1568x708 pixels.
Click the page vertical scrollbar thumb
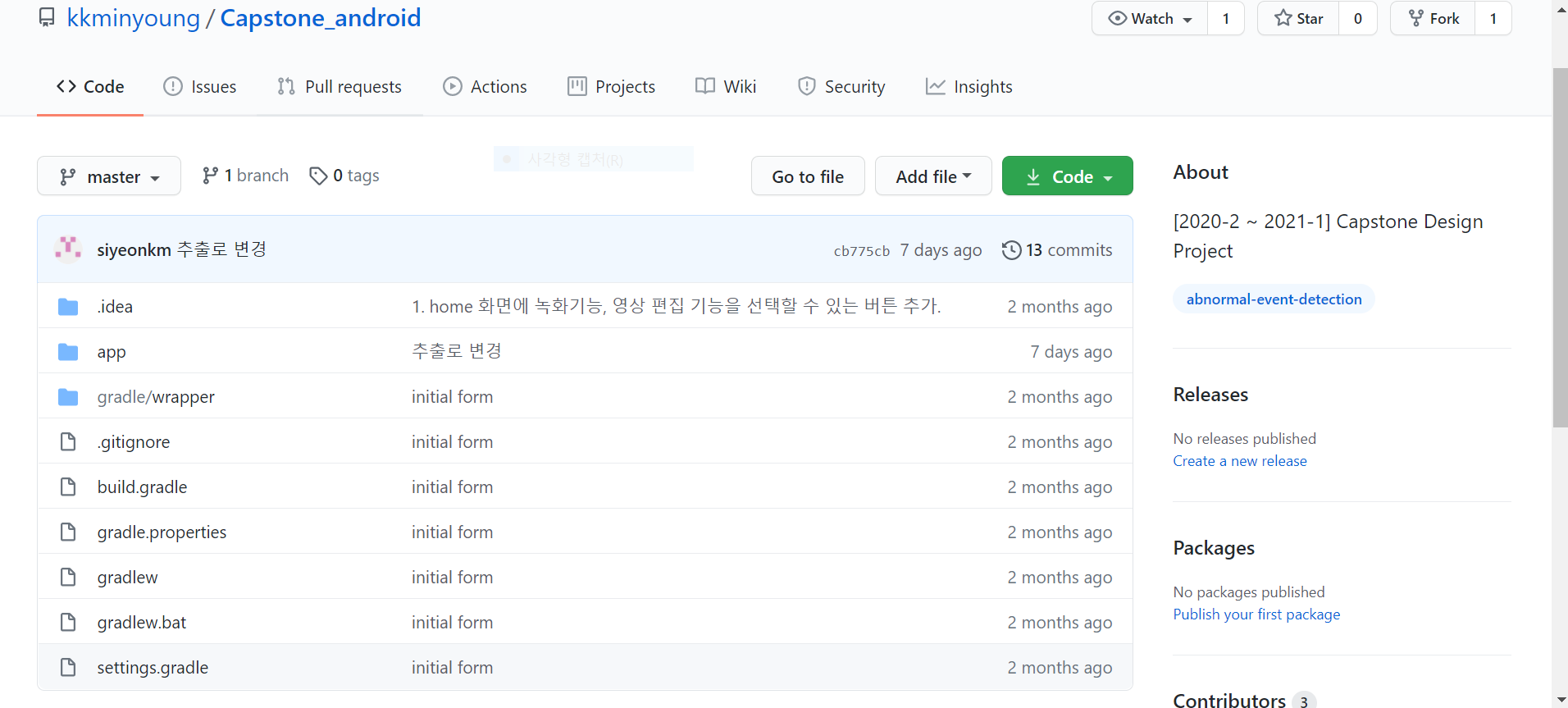1560,248
